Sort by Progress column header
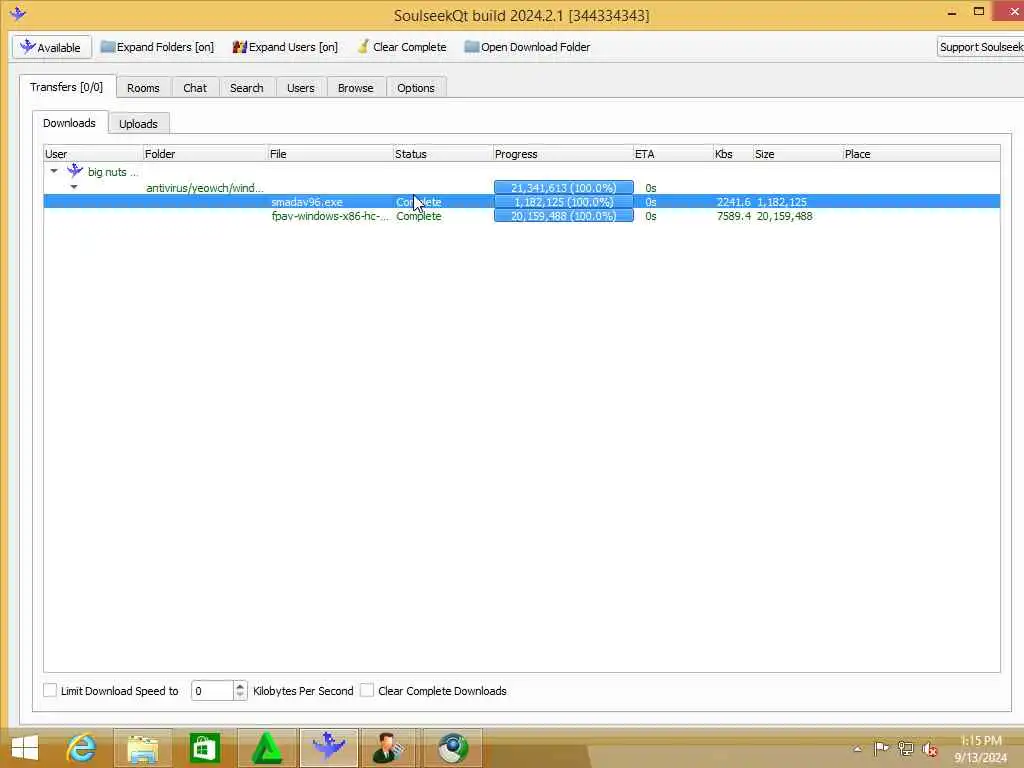 (x=563, y=154)
